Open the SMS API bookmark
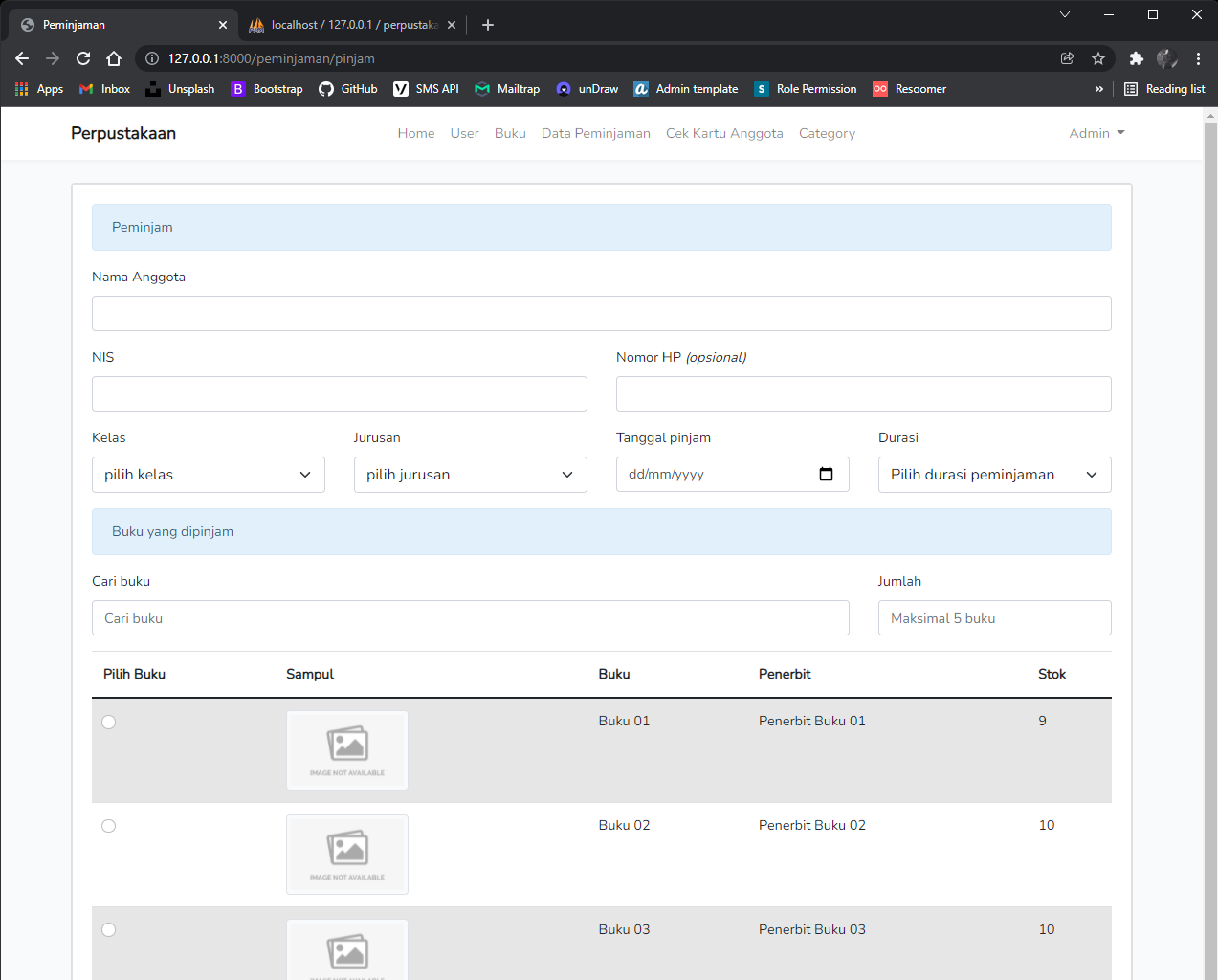This screenshot has height=980, width=1218. point(426,89)
